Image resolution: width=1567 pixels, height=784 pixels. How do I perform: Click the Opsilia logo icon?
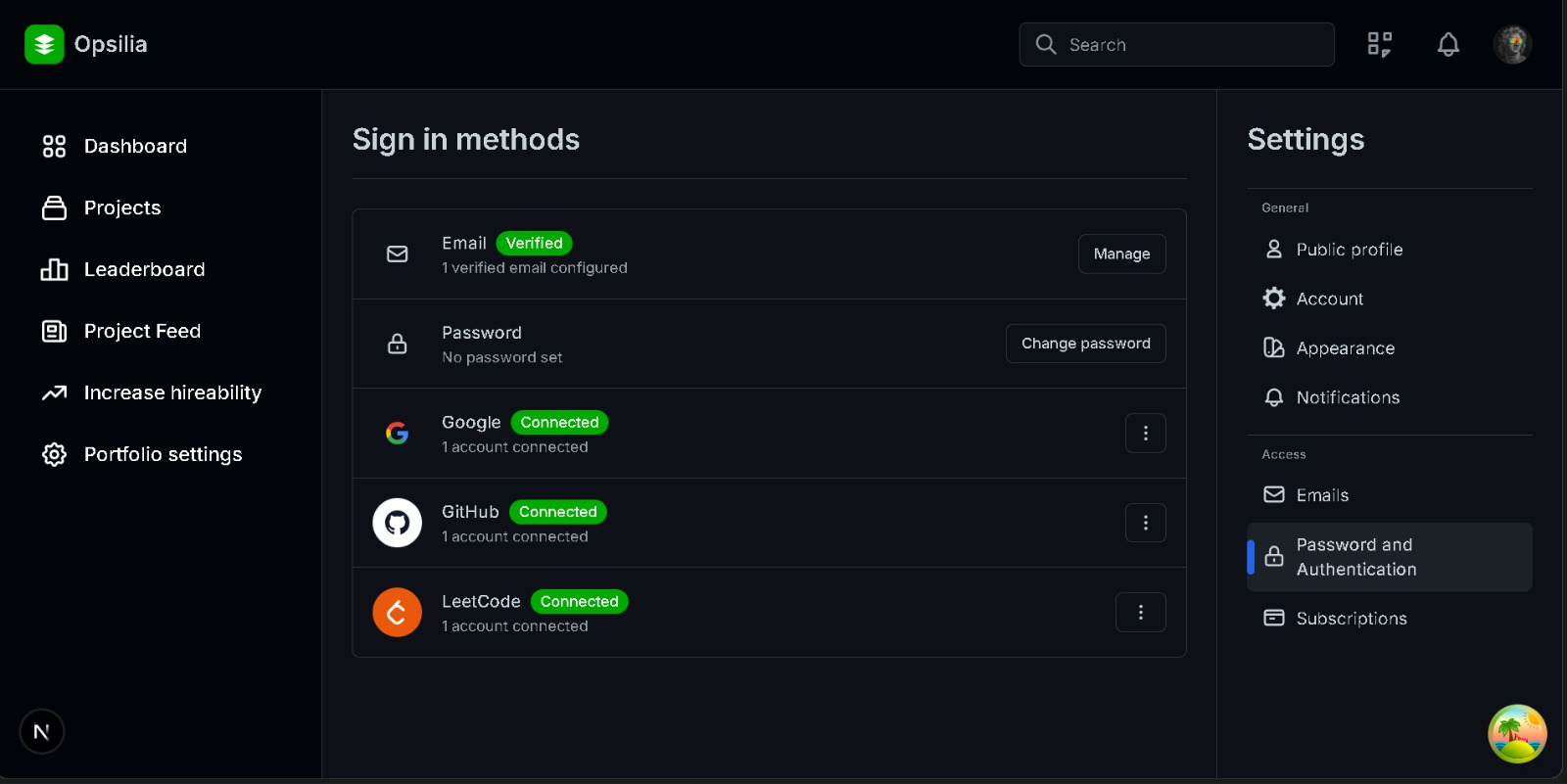tap(44, 44)
